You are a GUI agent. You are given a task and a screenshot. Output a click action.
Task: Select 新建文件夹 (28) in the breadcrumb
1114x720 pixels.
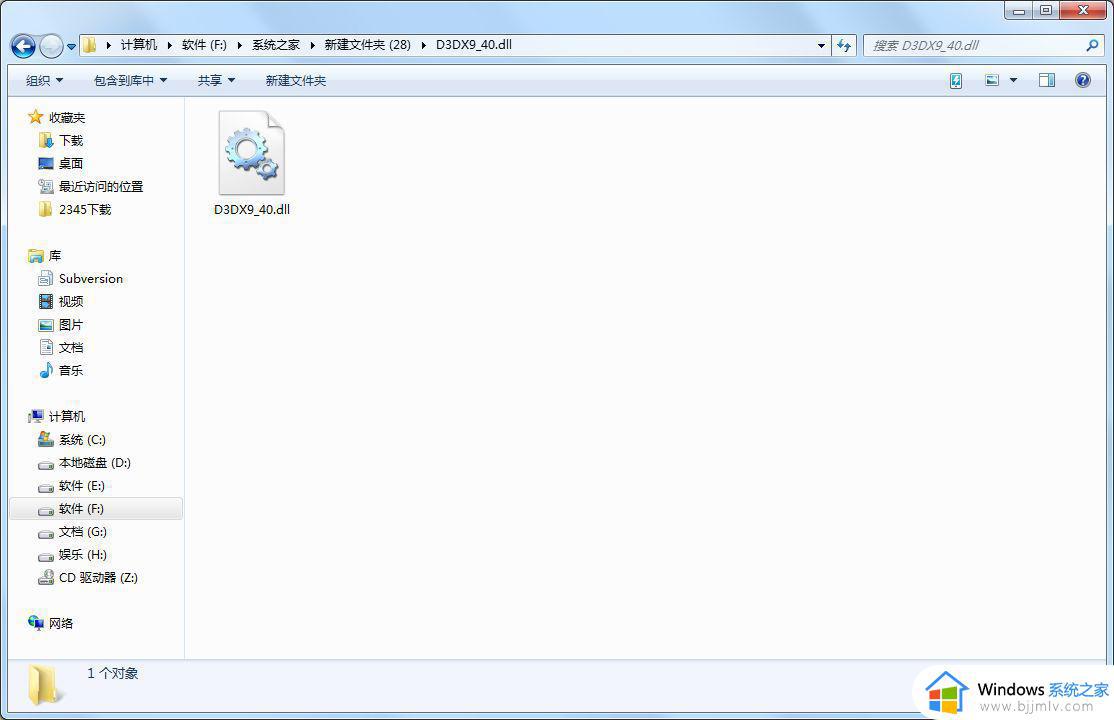[x=367, y=45]
